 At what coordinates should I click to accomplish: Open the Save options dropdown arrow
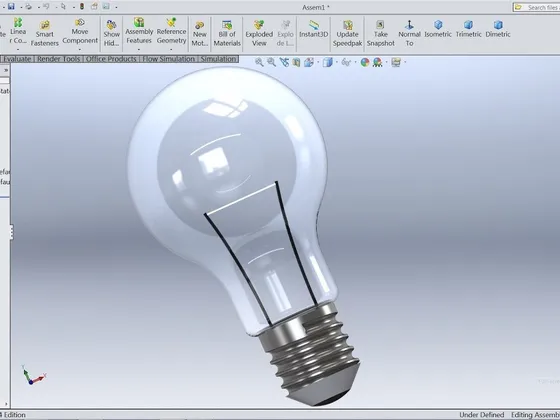(21, 7)
